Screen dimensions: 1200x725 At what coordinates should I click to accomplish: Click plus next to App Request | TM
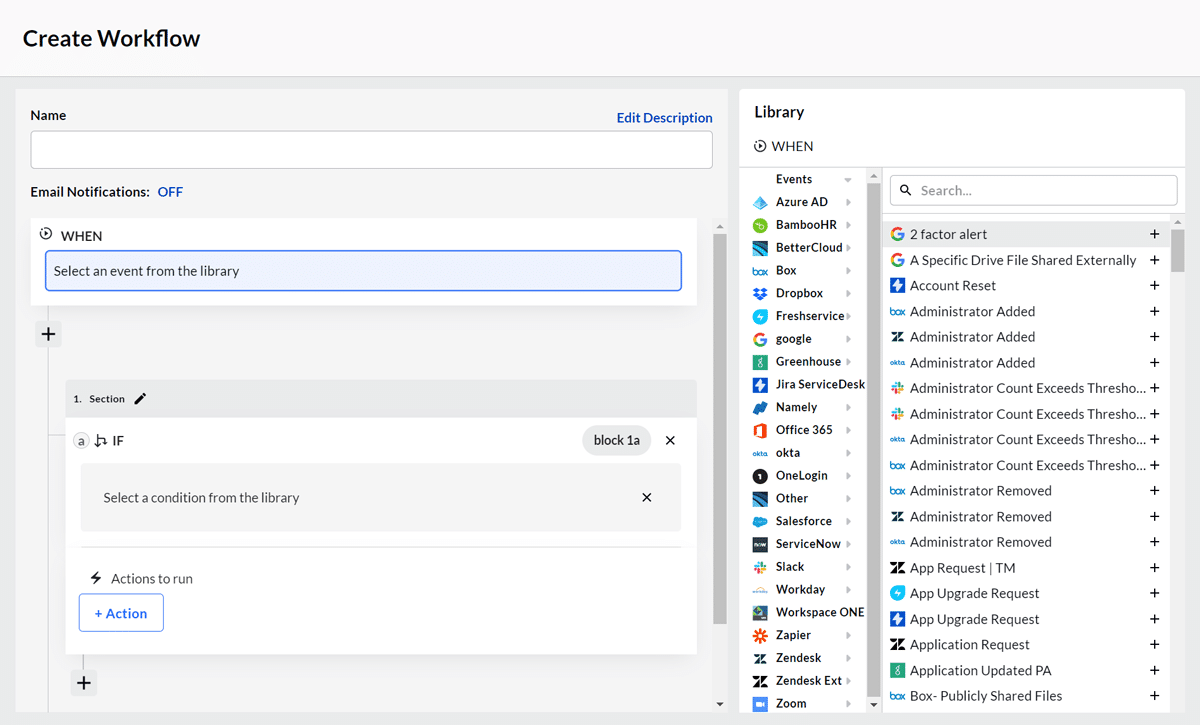pos(1154,568)
